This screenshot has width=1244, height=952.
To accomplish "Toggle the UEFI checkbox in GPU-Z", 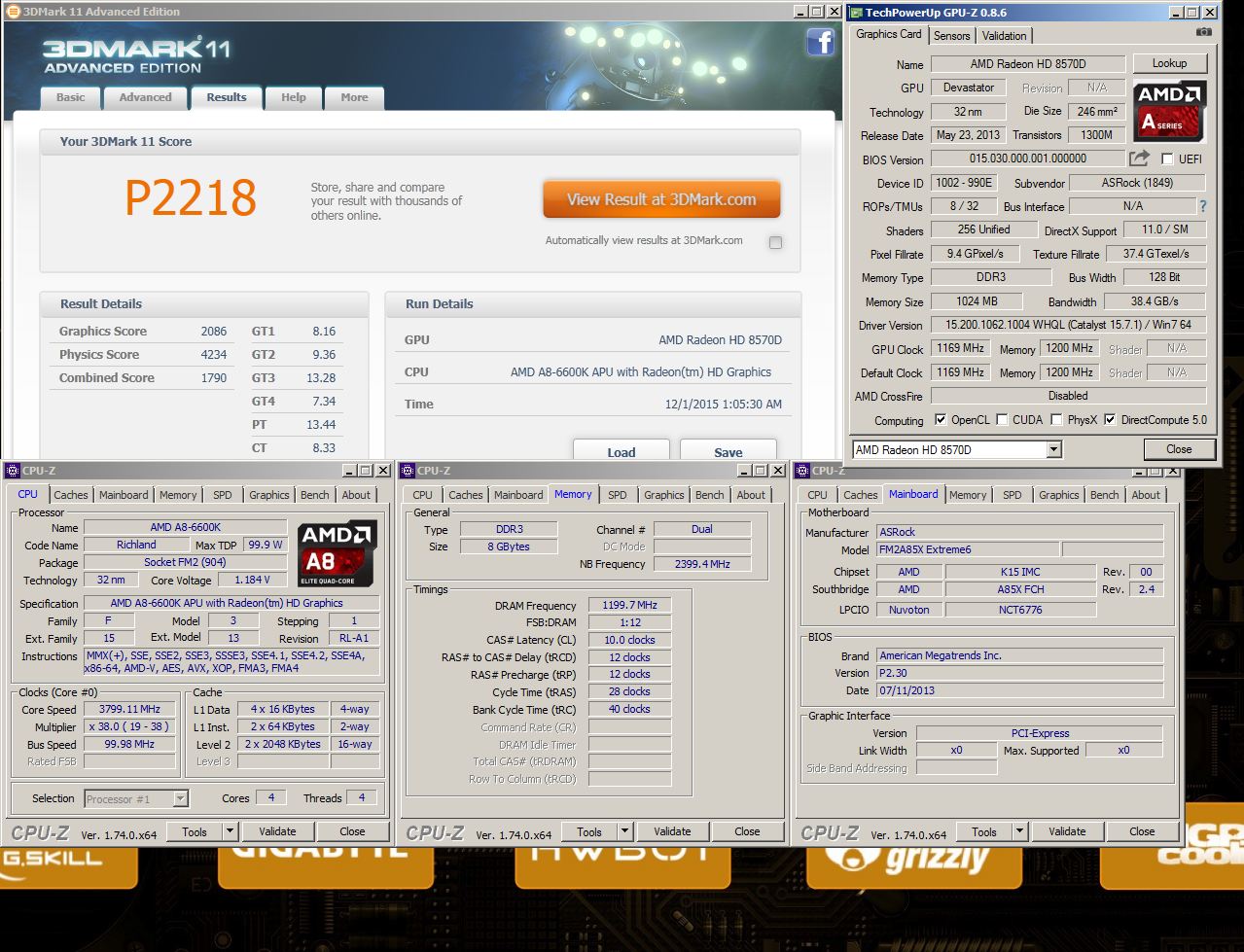I will [x=1167, y=159].
